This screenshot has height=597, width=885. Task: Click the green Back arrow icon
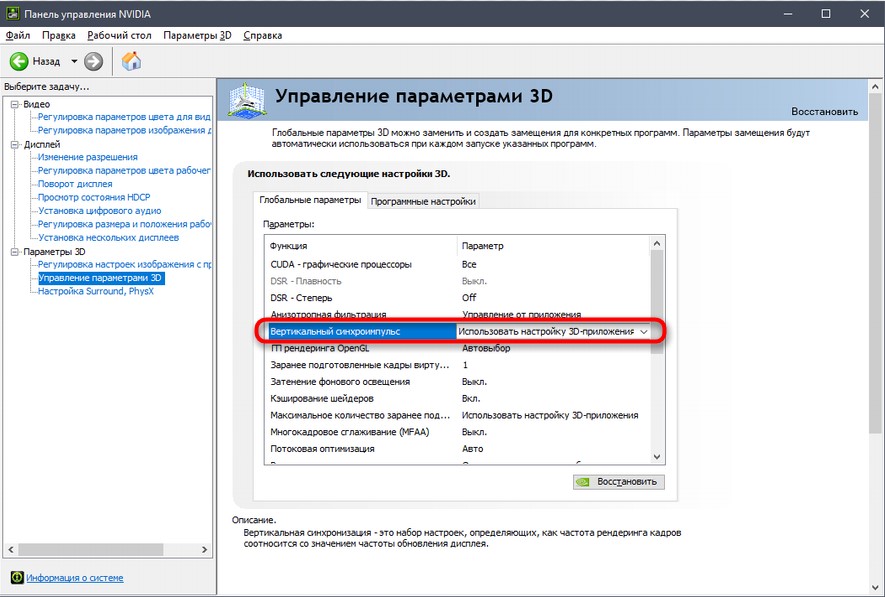pos(19,61)
